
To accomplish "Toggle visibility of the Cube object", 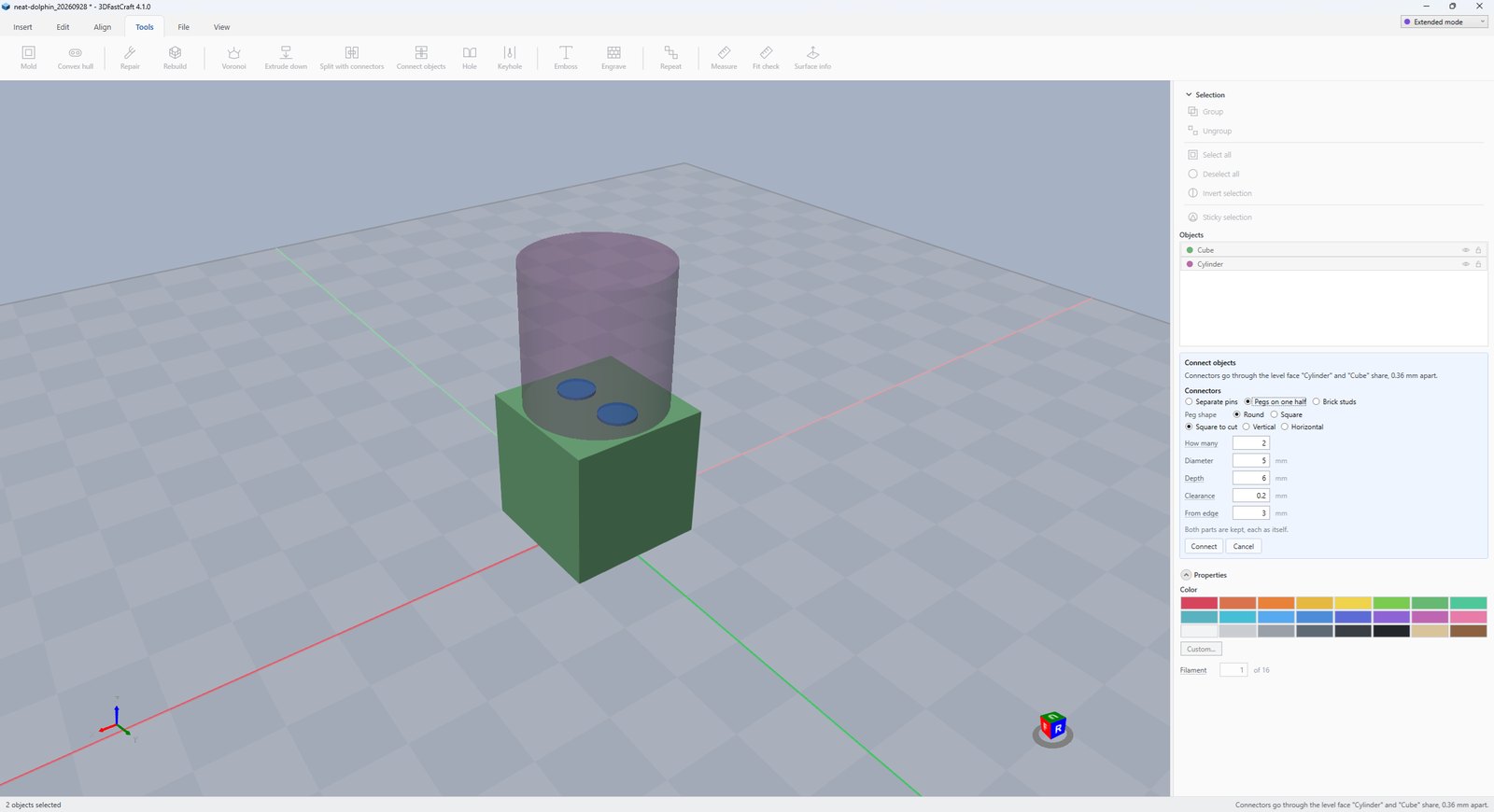I will coord(1465,250).
